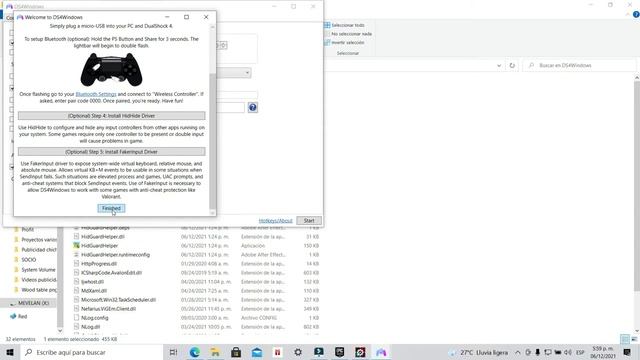
Task: Open red archive app icon in taskbar
Action: 278,352
